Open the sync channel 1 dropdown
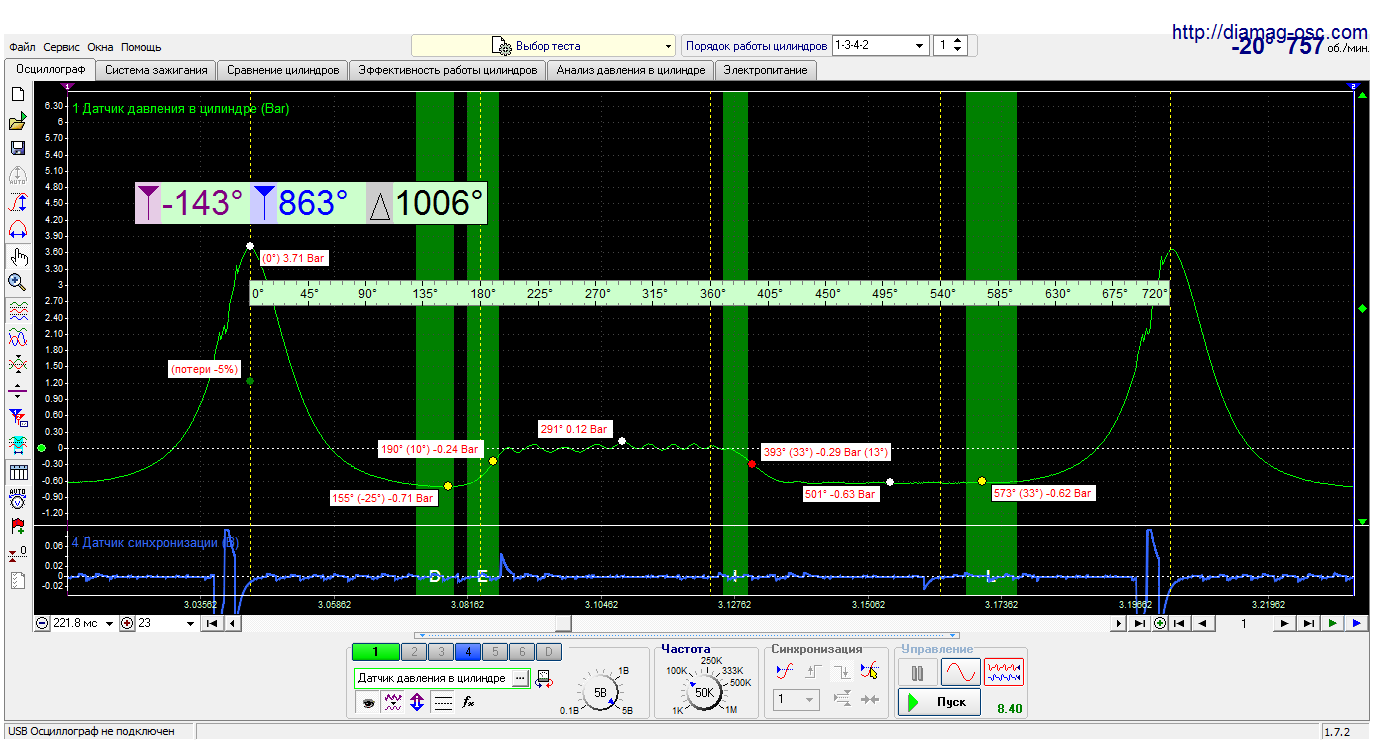 click(797, 700)
